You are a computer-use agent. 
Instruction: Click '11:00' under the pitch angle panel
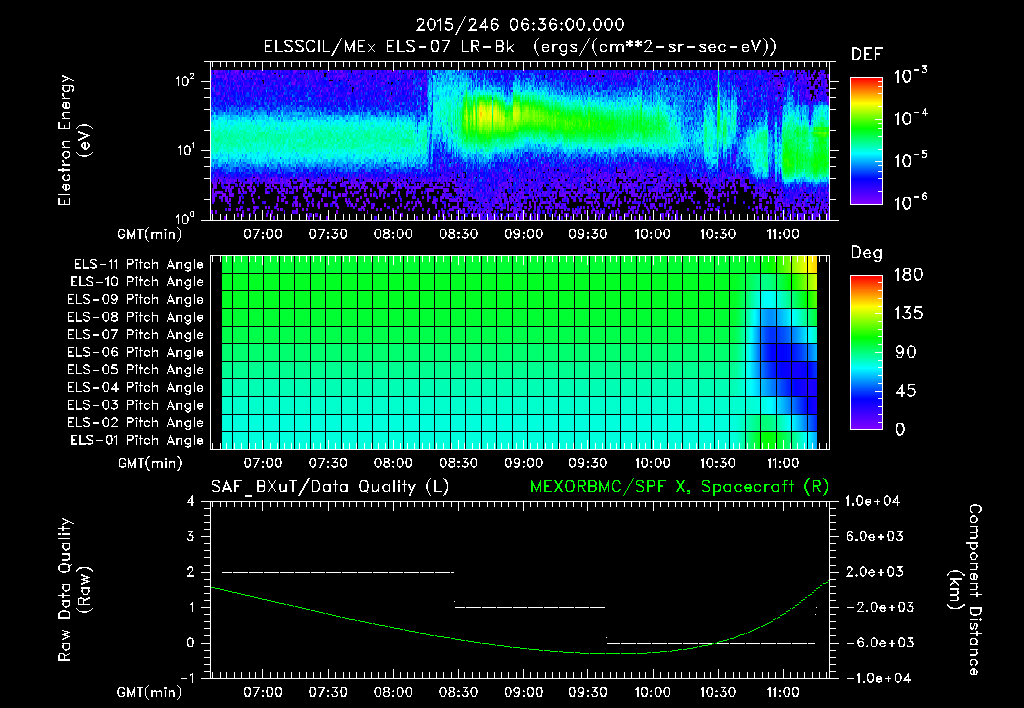(x=782, y=463)
